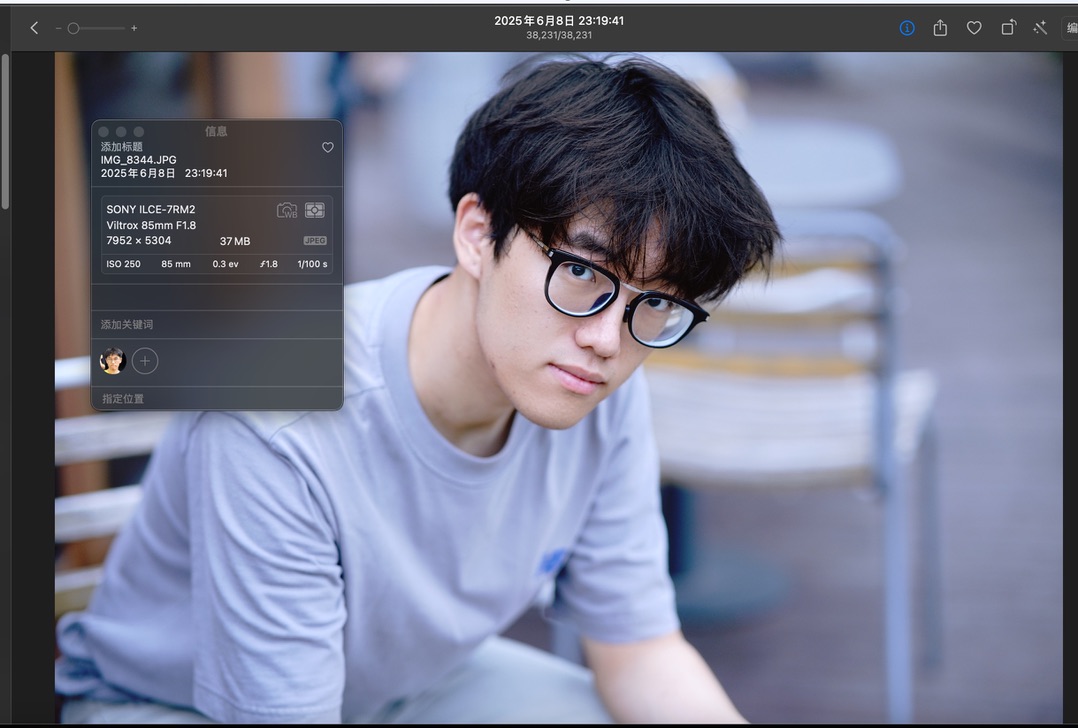Viewport: 1078px width, 728px height.
Task: Click the date 2025年6月8日 in info panel
Action: click(x=138, y=173)
